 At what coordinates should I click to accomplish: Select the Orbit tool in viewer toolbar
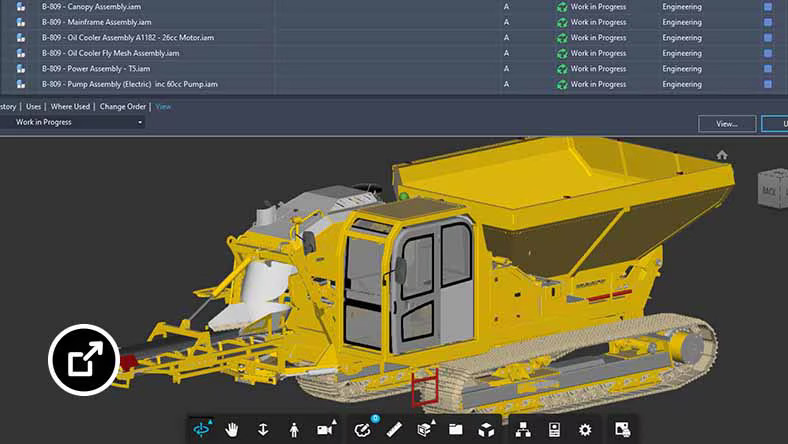tap(201, 430)
